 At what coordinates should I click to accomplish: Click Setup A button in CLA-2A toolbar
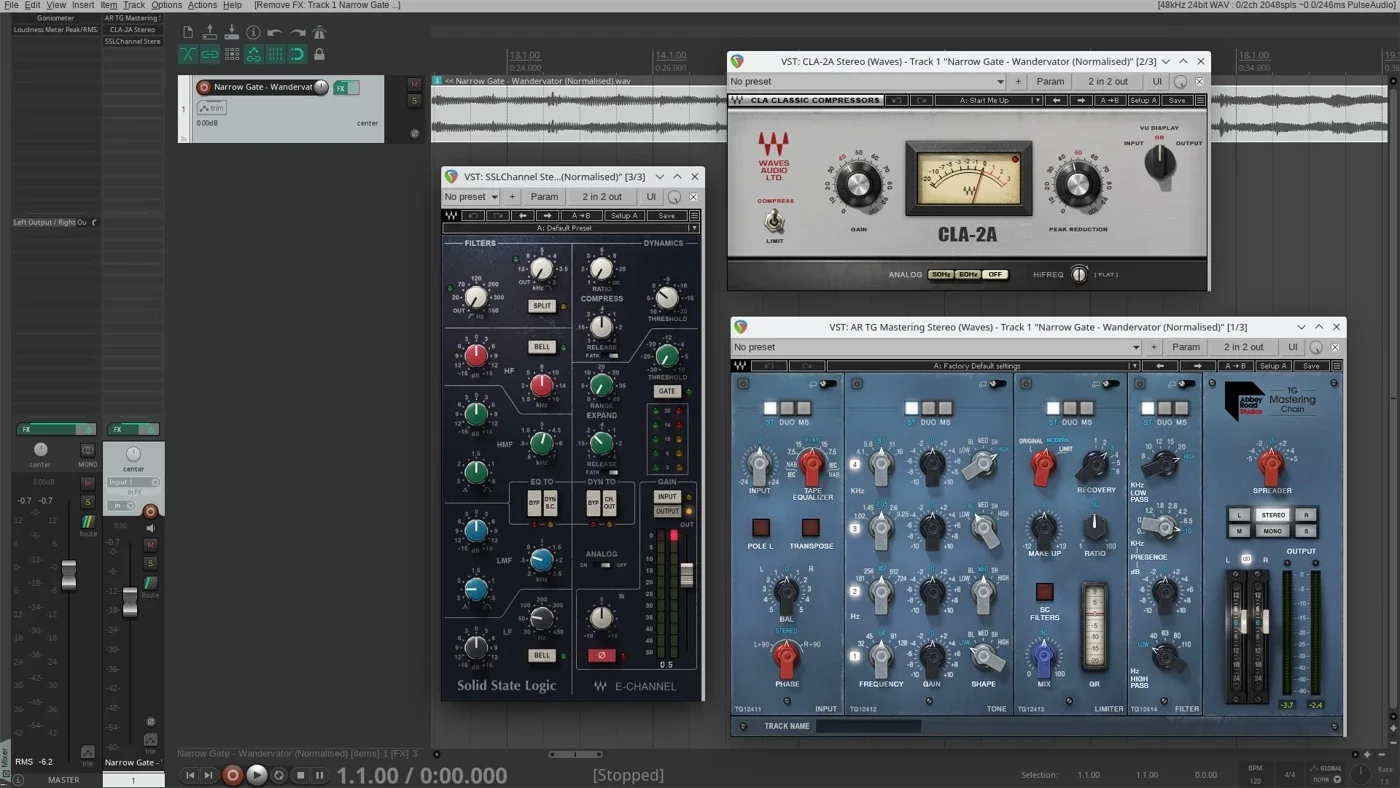1143,100
